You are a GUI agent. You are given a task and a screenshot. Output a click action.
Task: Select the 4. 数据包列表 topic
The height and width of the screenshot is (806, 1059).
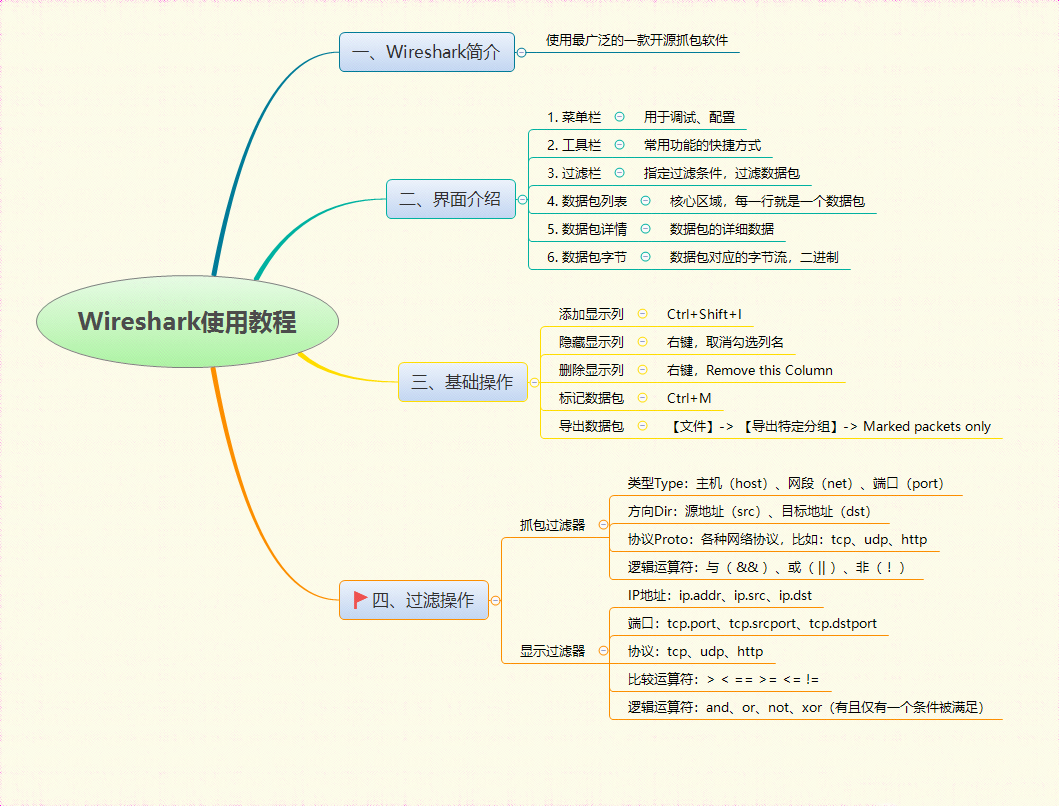(x=587, y=201)
